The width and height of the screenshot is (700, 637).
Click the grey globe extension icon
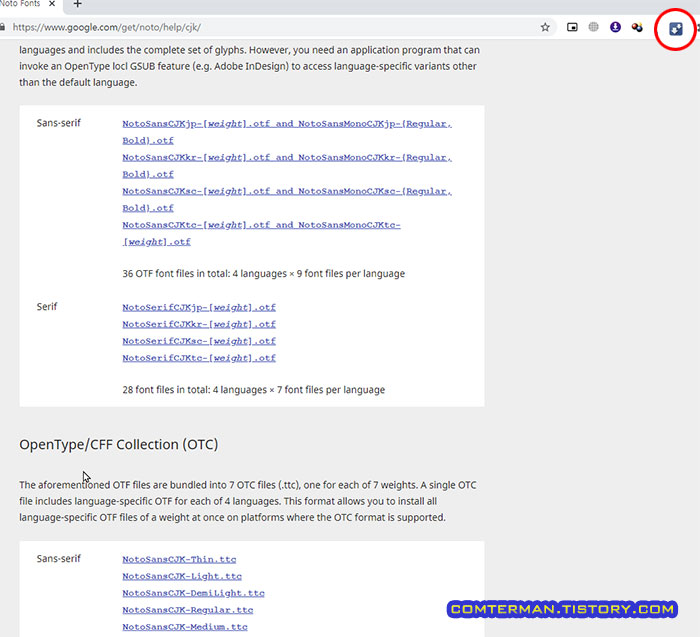coord(593,27)
